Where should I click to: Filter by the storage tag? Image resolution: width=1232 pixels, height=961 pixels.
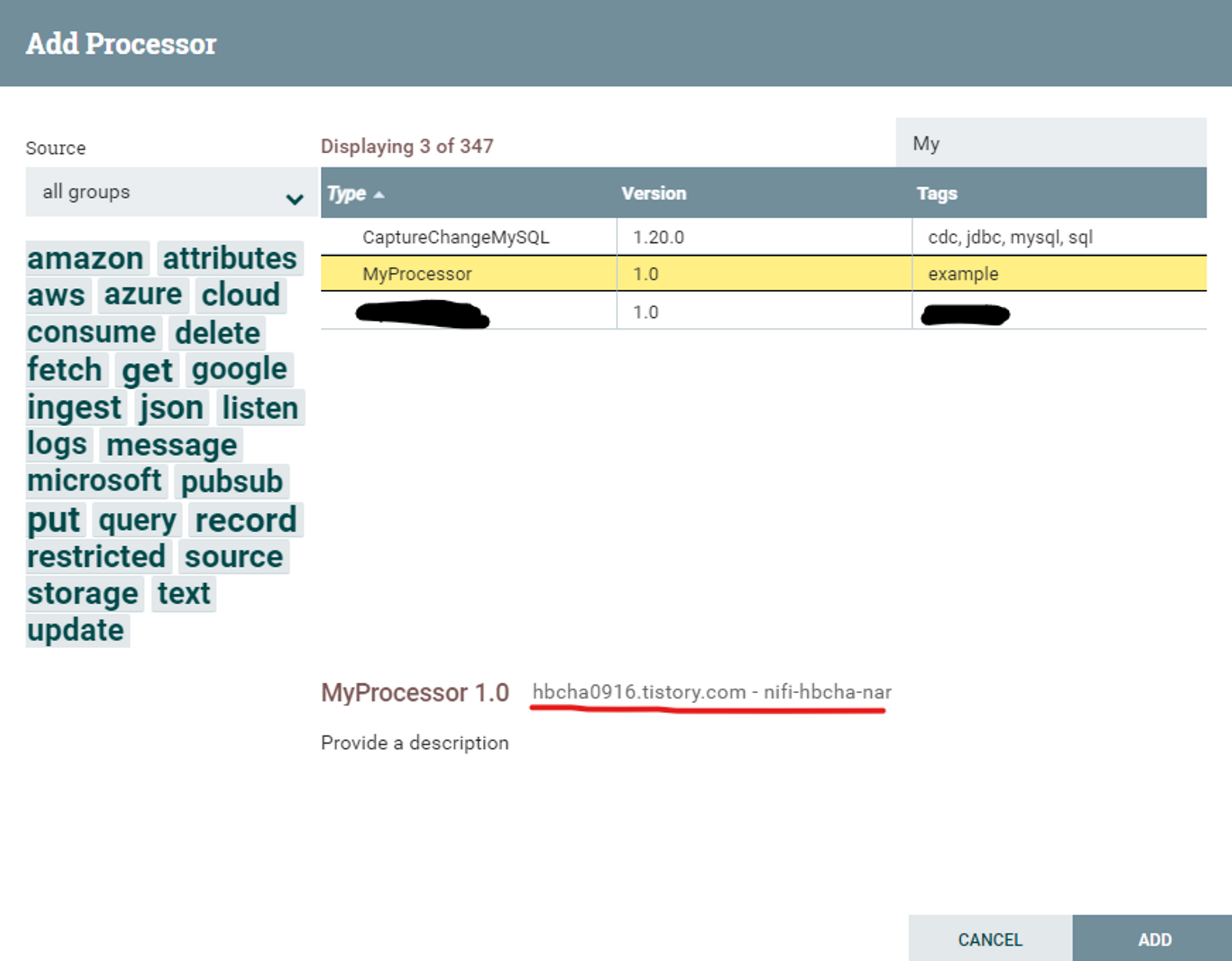pyautogui.click(x=83, y=593)
